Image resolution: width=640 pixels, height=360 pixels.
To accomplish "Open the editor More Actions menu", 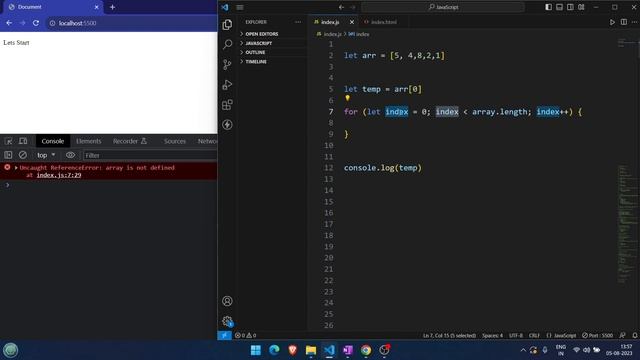I will pos(634,22).
